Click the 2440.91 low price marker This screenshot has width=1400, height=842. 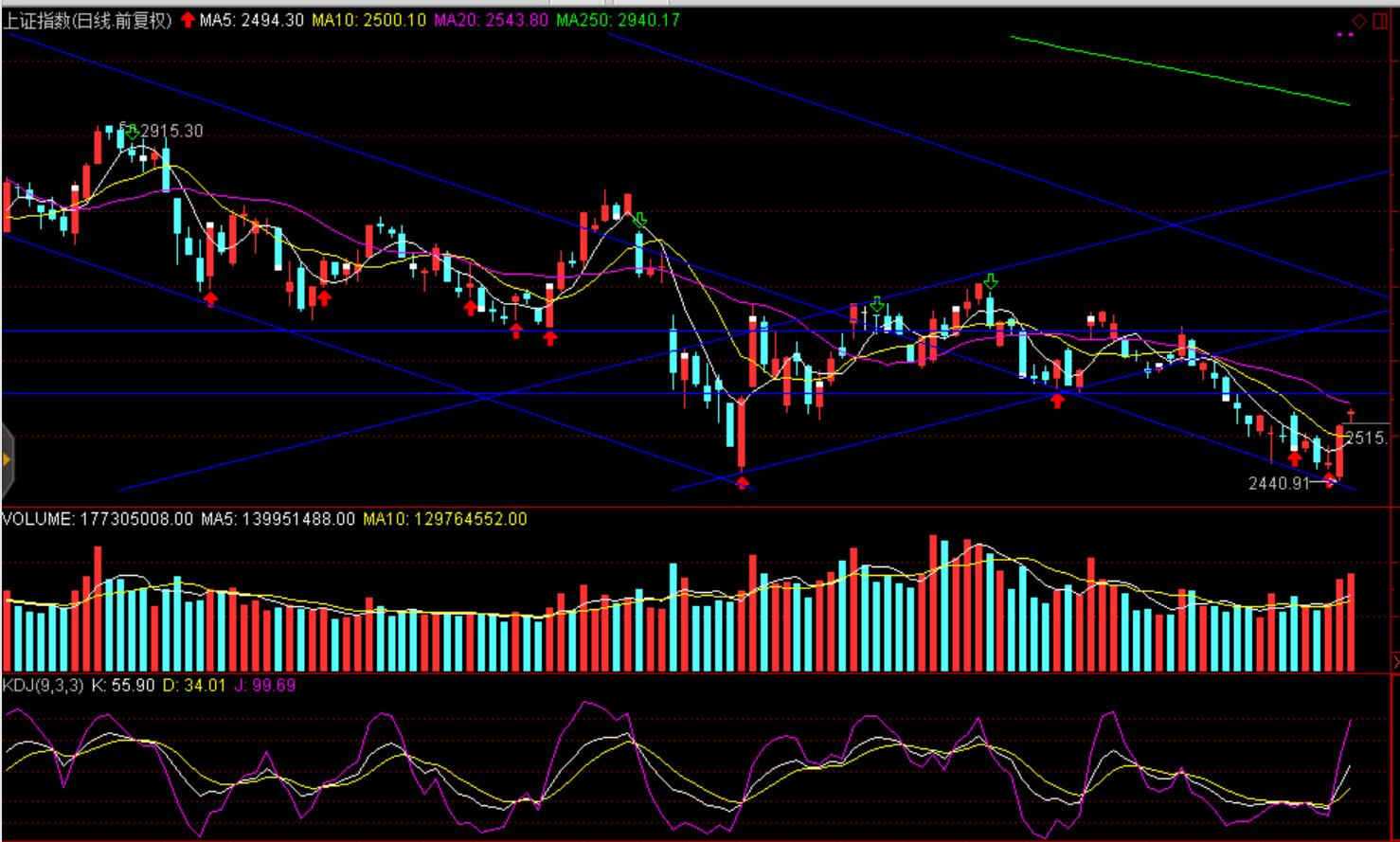[1279, 483]
